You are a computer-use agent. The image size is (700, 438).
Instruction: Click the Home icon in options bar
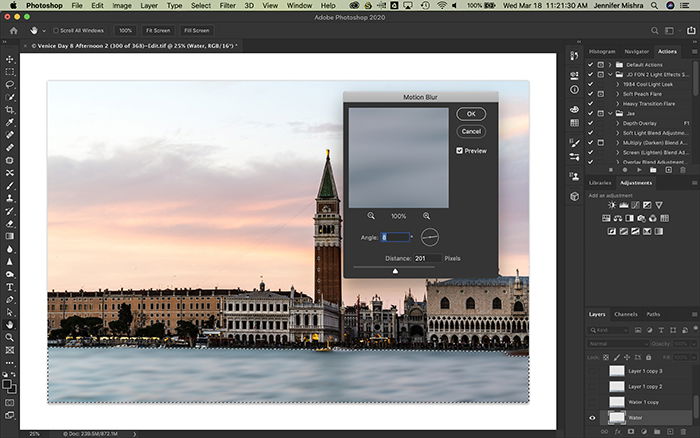[x=14, y=30]
